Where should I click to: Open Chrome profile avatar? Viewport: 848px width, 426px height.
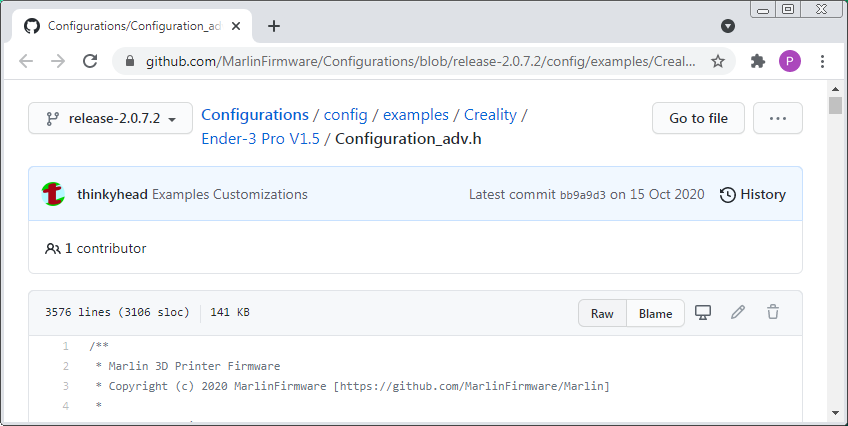790,61
